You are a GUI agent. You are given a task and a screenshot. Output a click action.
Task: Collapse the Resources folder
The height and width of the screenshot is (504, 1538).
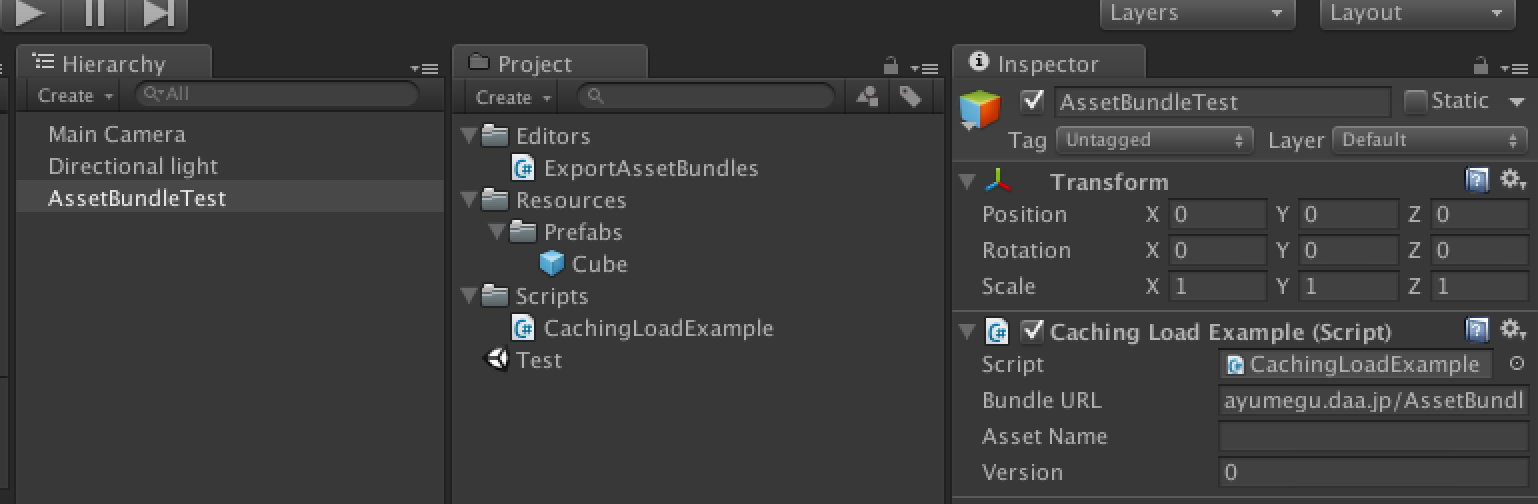[469, 201]
